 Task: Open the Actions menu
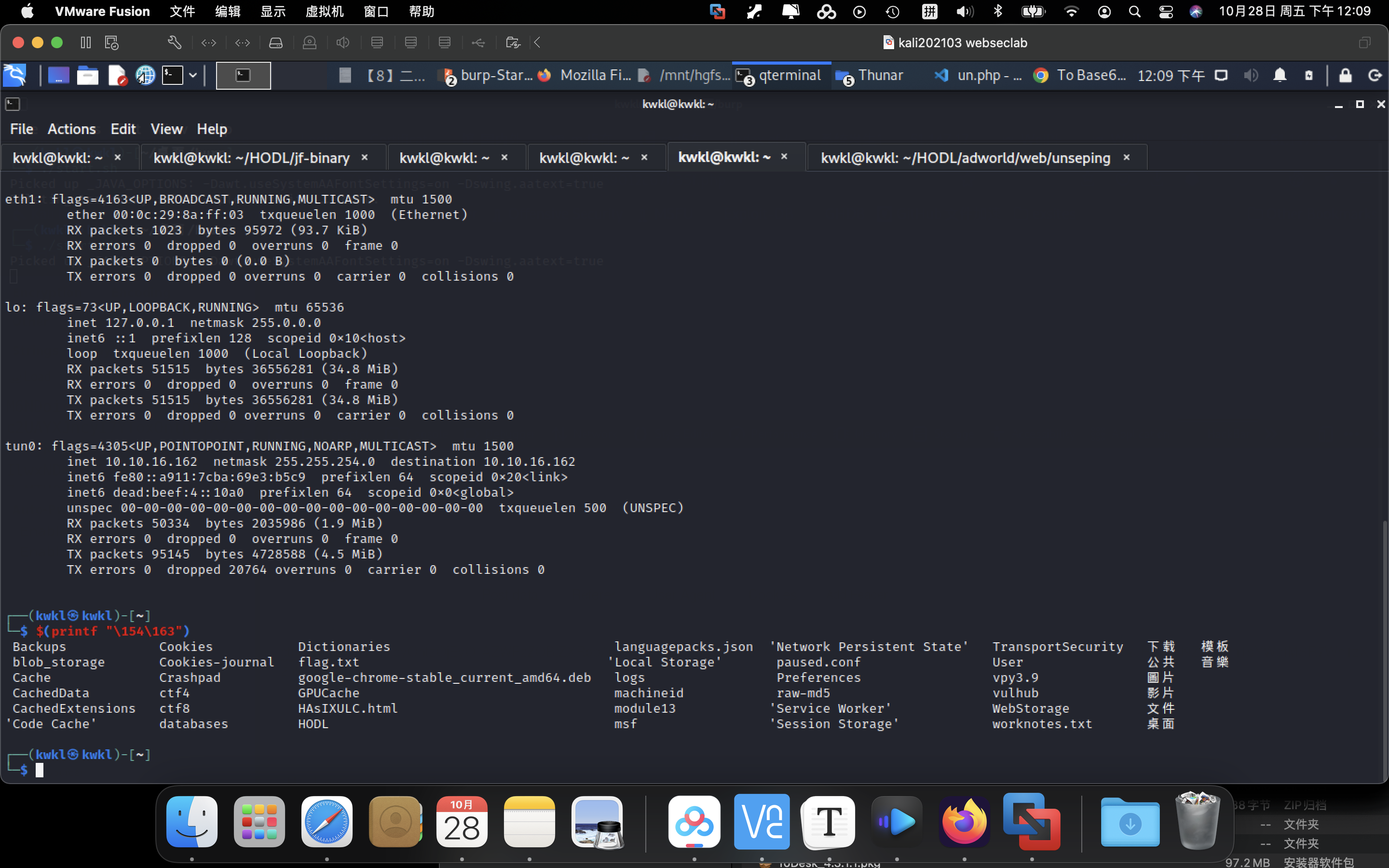71,129
